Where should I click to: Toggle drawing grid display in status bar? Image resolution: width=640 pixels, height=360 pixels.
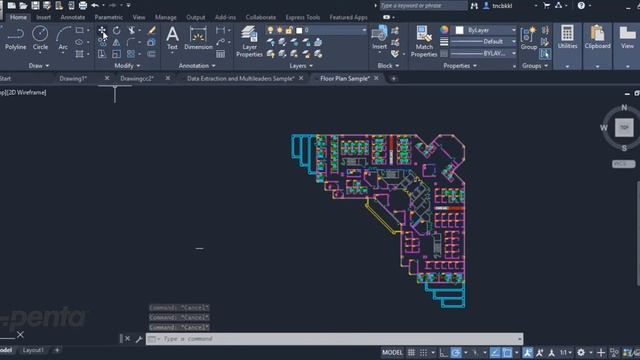(x=411, y=353)
